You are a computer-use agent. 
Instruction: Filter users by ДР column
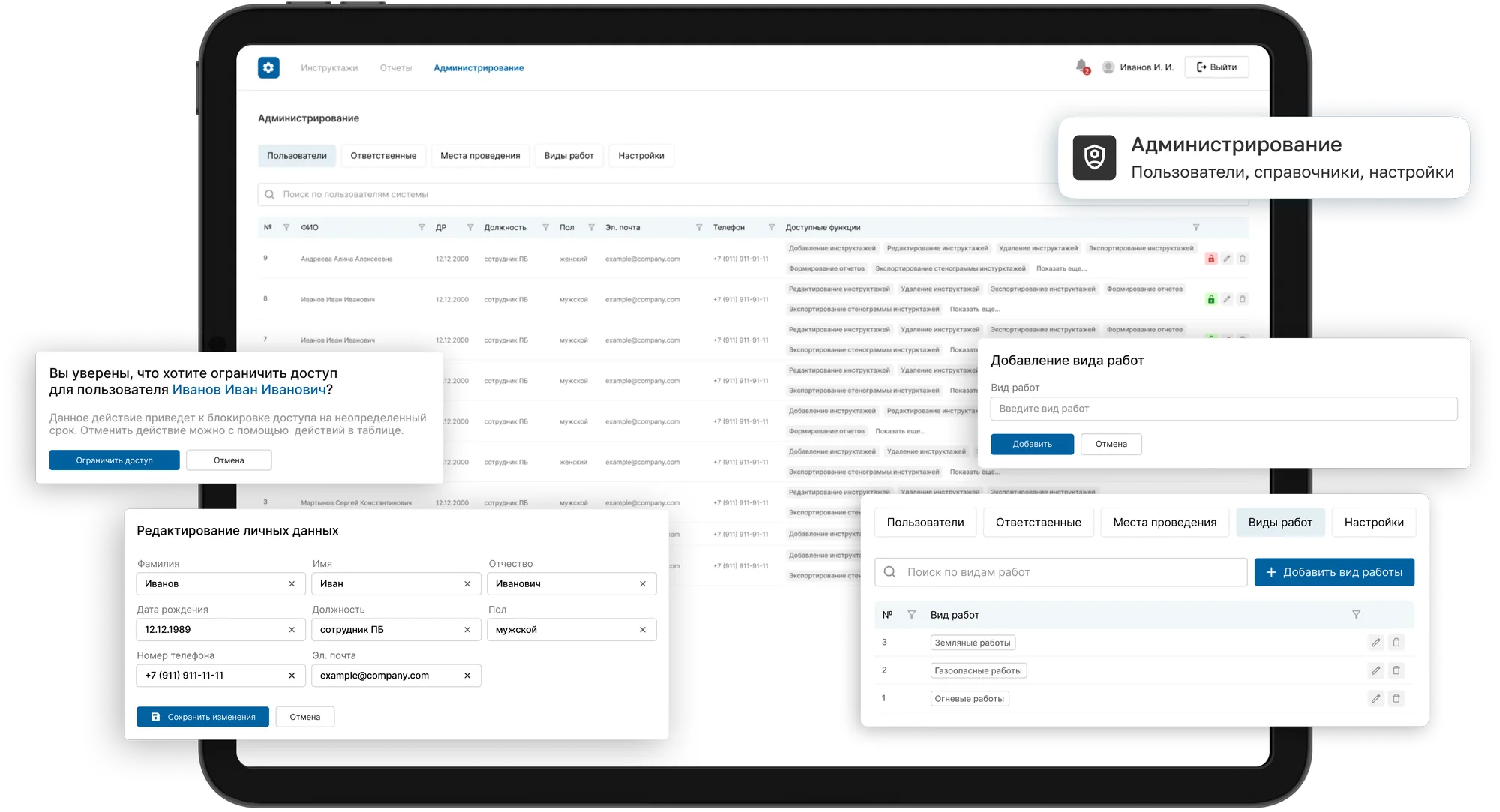click(469, 227)
